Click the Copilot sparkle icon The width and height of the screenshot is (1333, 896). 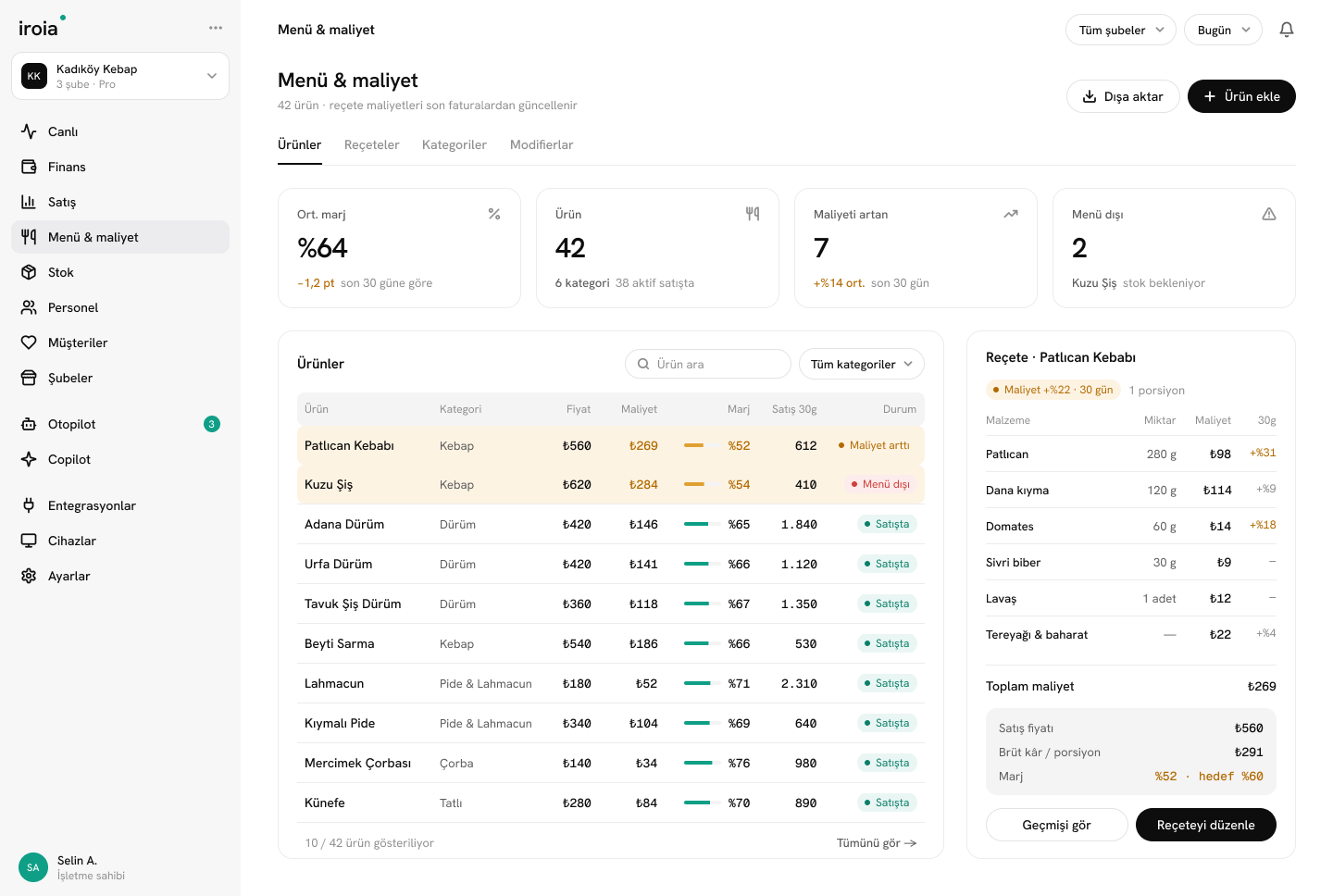coord(29,459)
